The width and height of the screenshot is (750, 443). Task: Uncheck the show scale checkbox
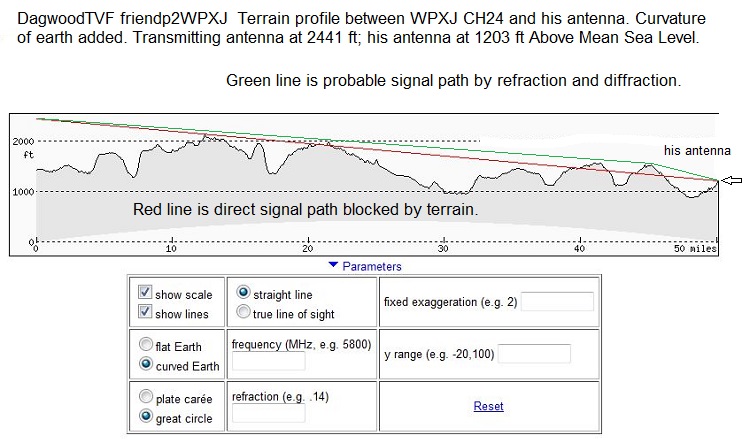click(x=145, y=294)
